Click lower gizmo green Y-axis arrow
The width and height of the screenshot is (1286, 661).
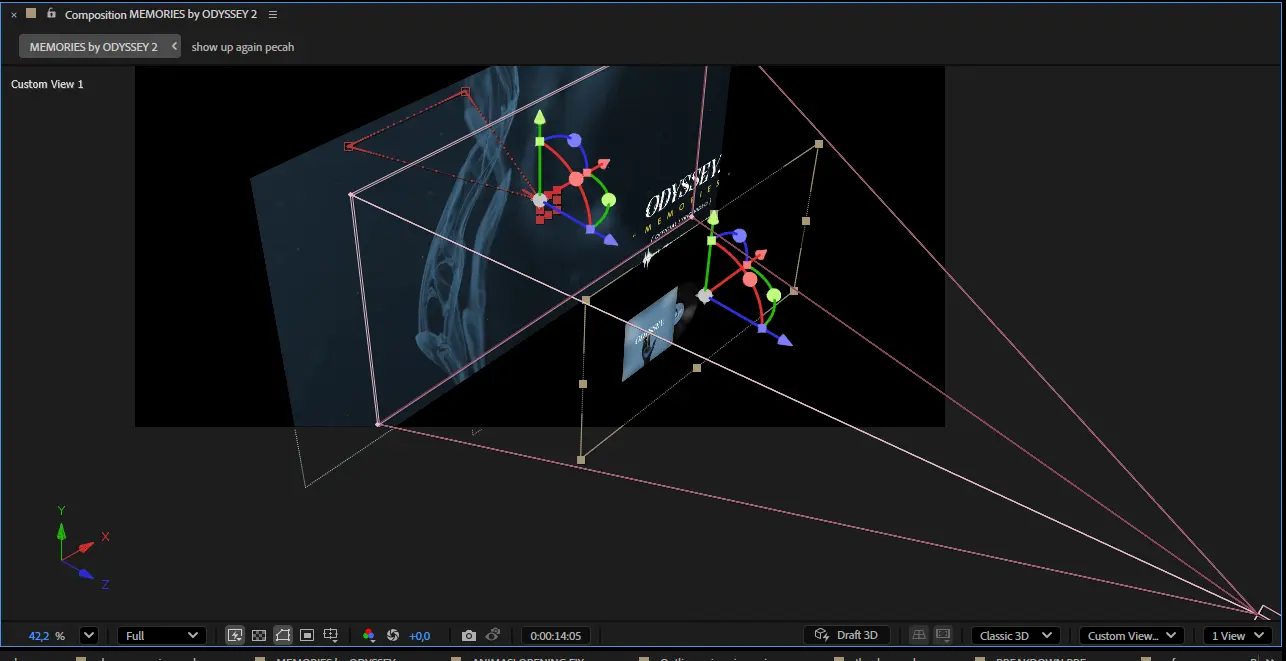pos(714,216)
